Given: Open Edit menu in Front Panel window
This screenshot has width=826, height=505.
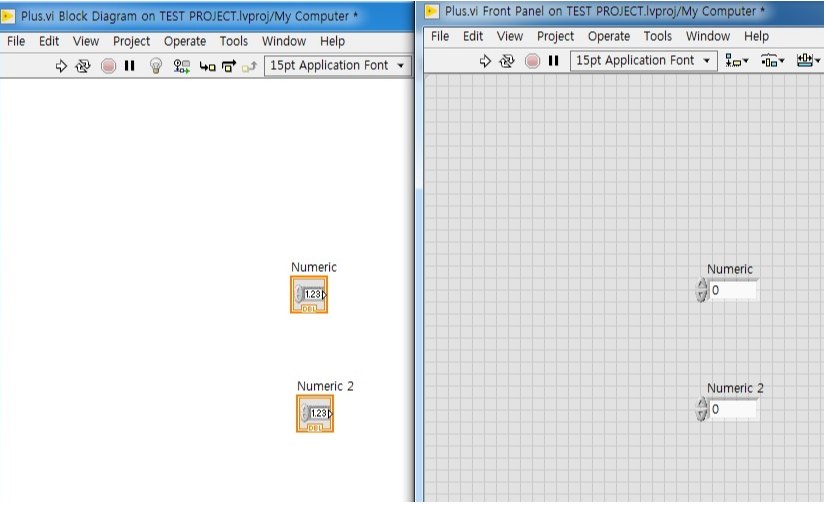Looking at the screenshot, I should click(473, 36).
